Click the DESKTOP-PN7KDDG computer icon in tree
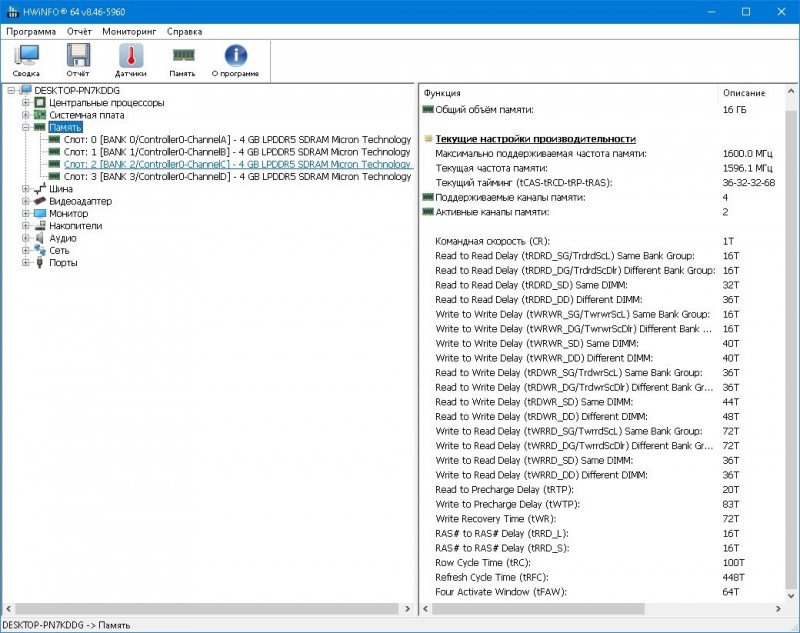 tap(26, 90)
